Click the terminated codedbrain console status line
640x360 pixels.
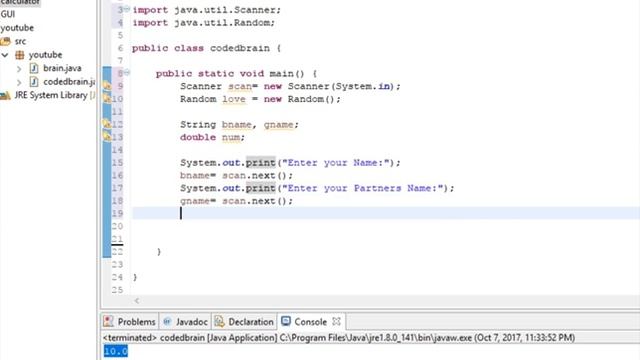(x=339, y=338)
